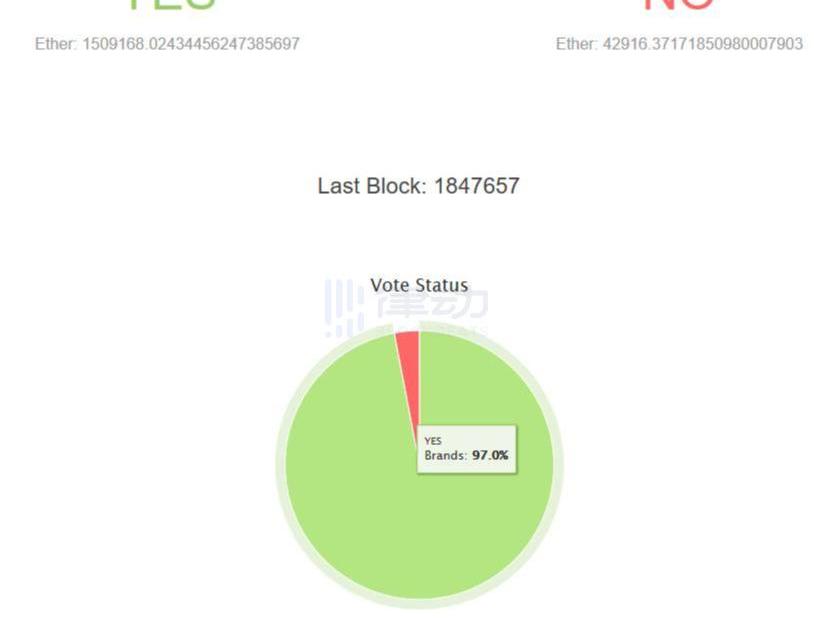Click the red NO heading

pyautogui.click(x=679, y=4)
